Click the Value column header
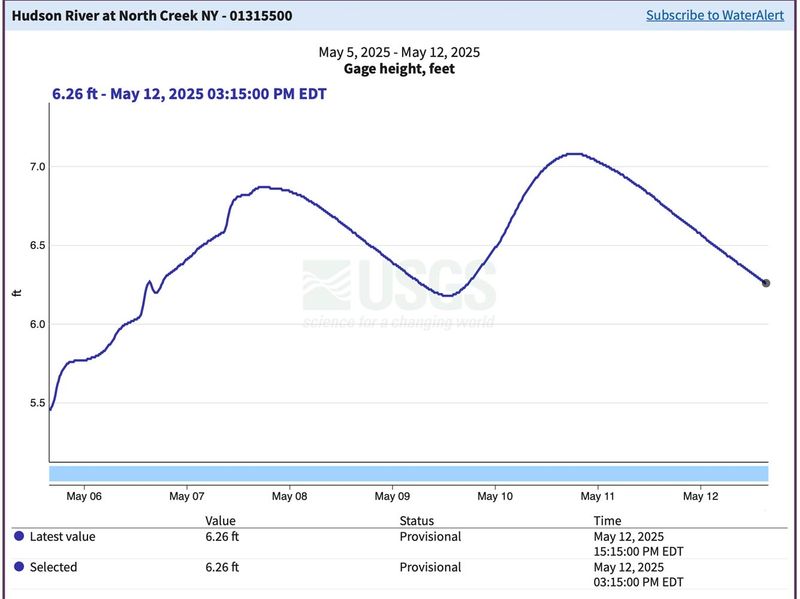Viewport: 800px width, 599px height. point(220,520)
